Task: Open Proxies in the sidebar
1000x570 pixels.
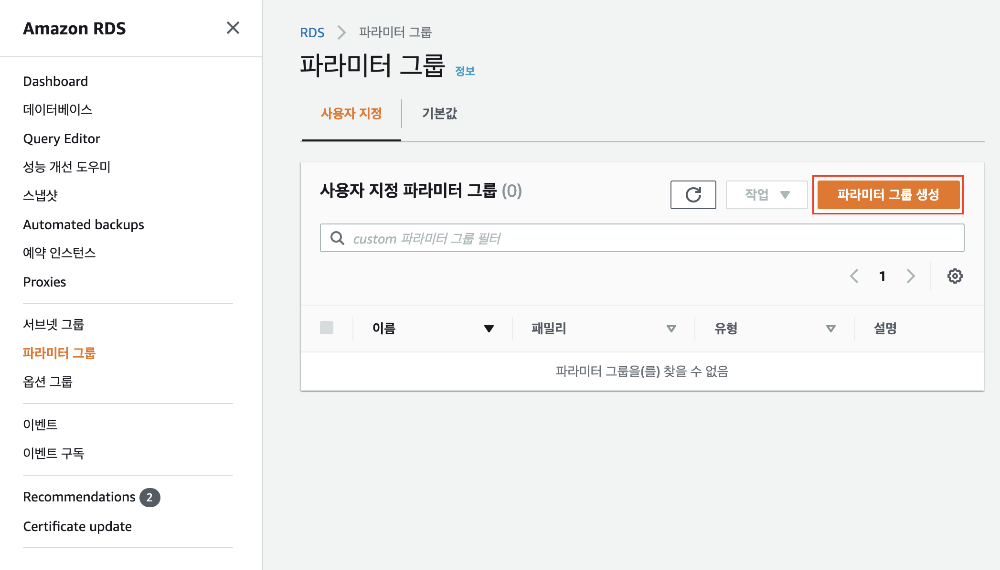Action: coord(45,282)
